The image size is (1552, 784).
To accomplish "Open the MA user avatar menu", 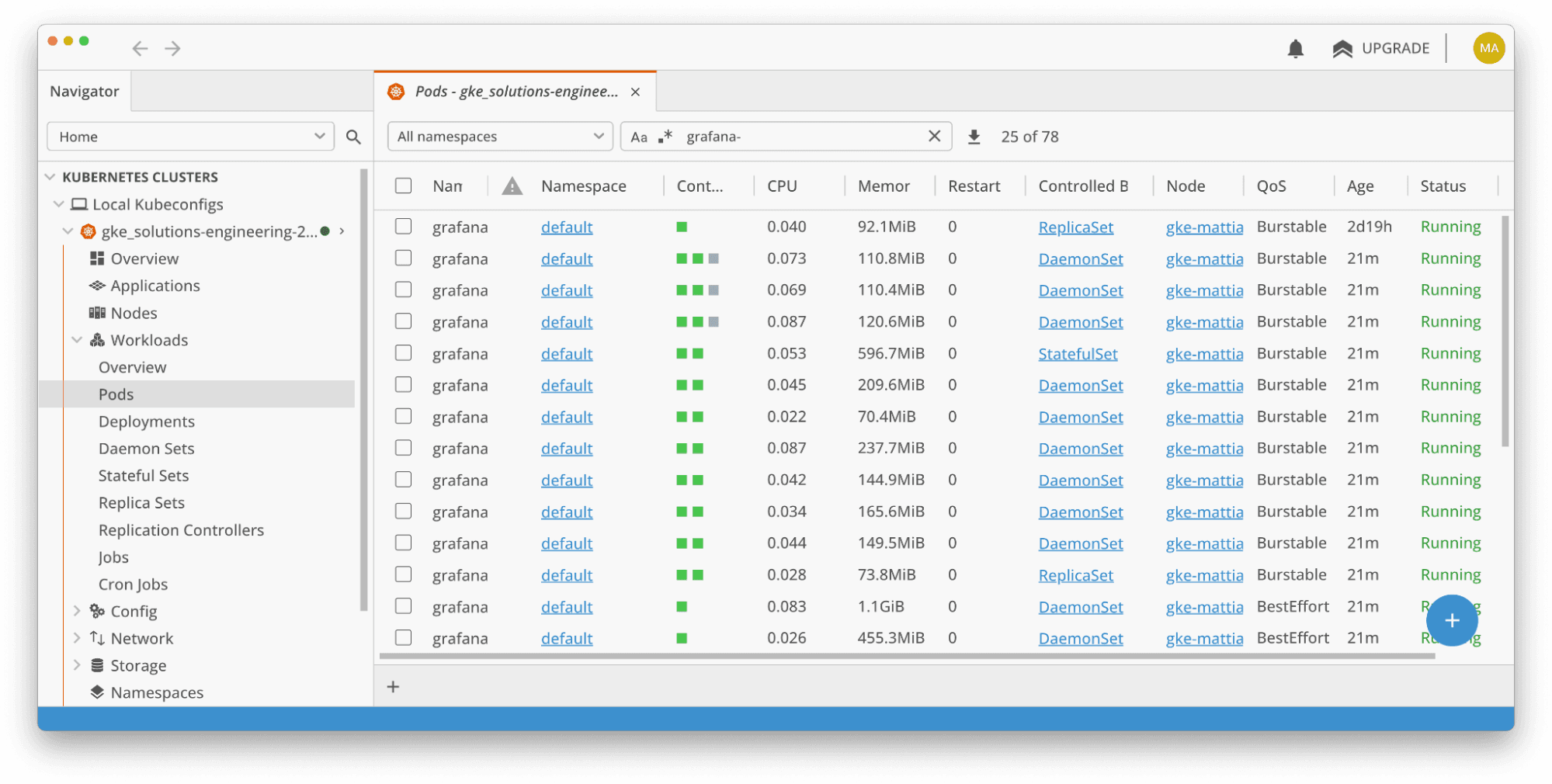I will click(x=1488, y=48).
